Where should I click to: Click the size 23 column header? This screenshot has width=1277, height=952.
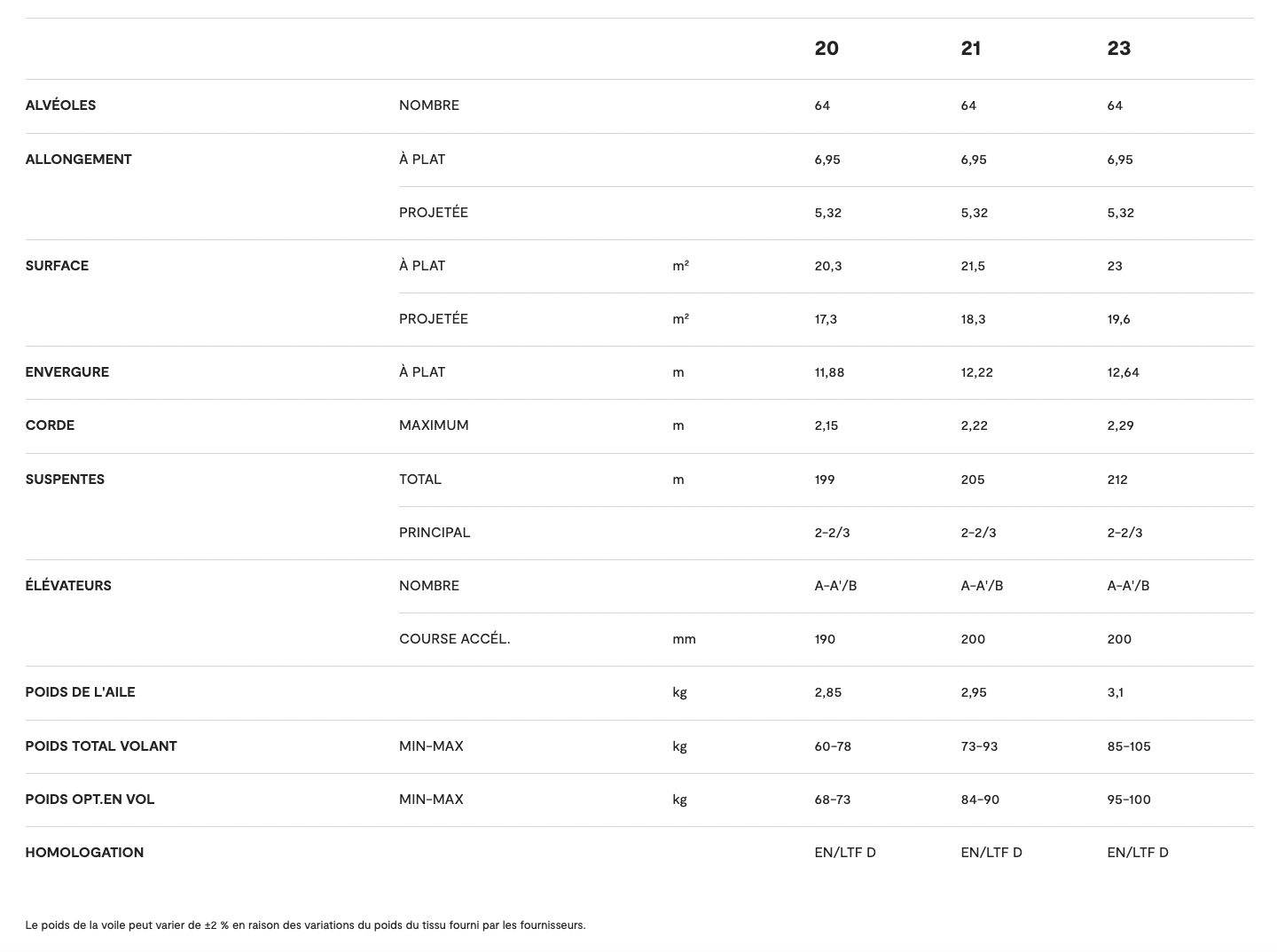coord(1118,49)
